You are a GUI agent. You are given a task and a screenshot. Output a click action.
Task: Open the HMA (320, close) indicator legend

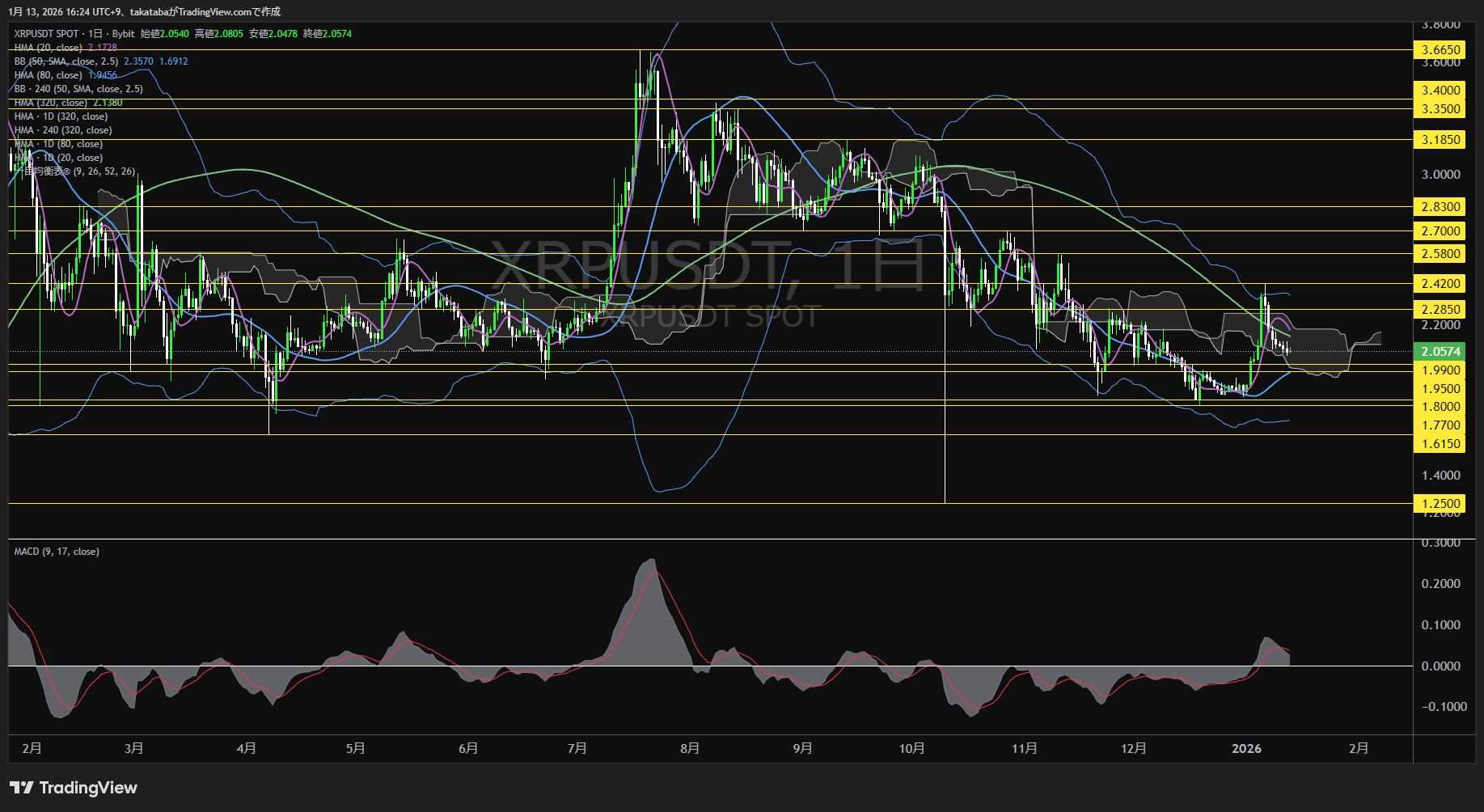click(51, 103)
